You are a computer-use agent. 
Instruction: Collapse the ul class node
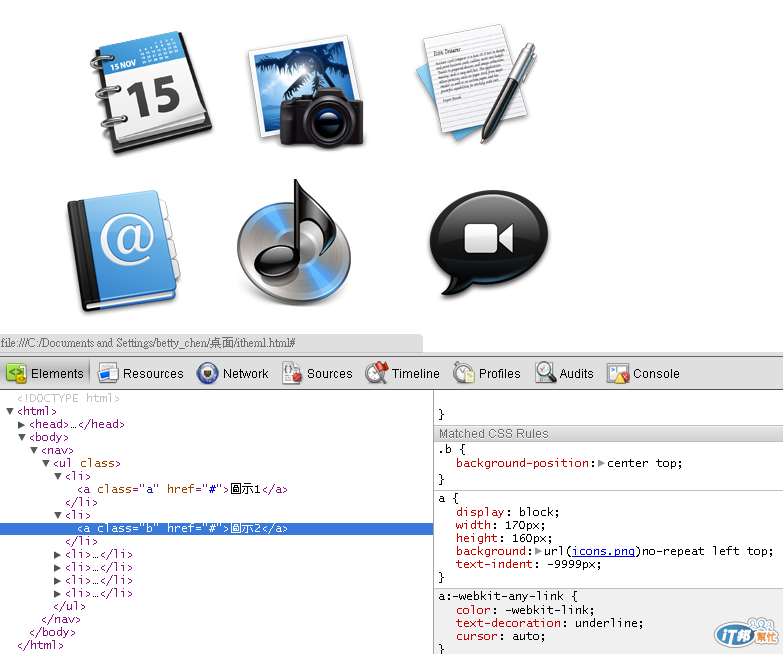point(46,463)
